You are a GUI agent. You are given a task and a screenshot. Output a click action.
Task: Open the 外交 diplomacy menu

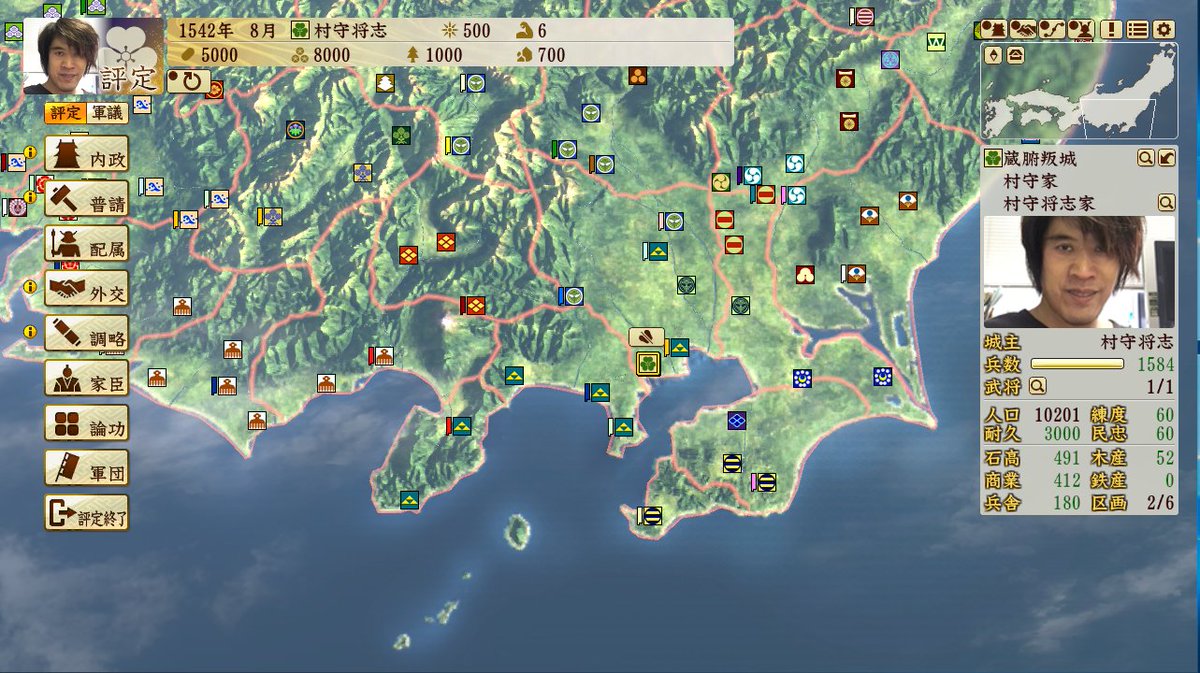(x=87, y=288)
